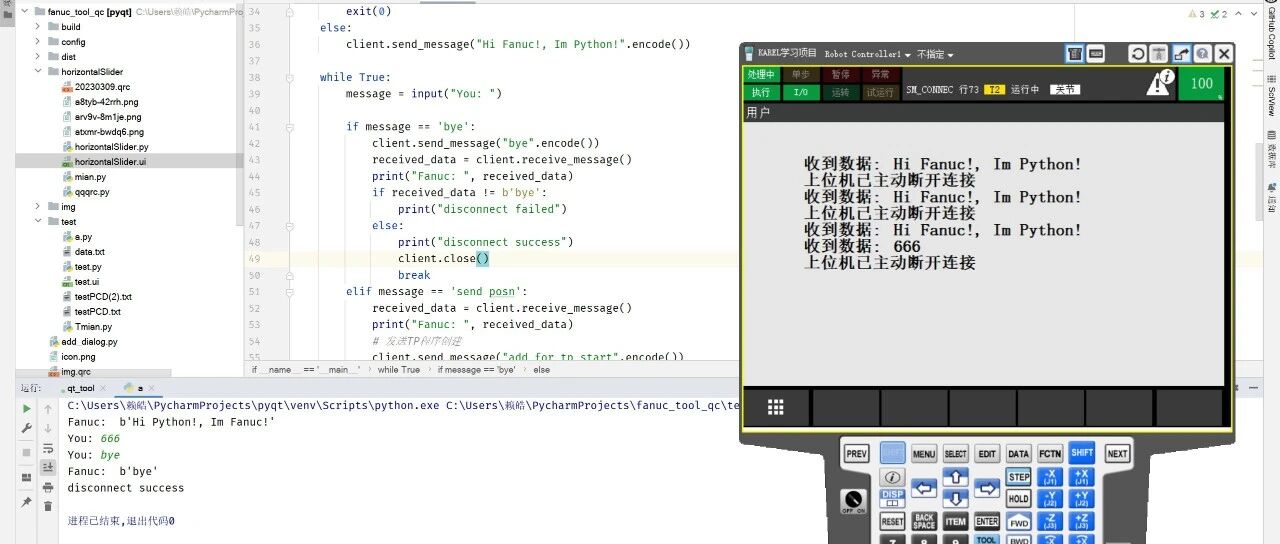Click the RESET key on the pendant
Image resolution: width=1280 pixels, height=544 pixels.
(x=892, y=522)
